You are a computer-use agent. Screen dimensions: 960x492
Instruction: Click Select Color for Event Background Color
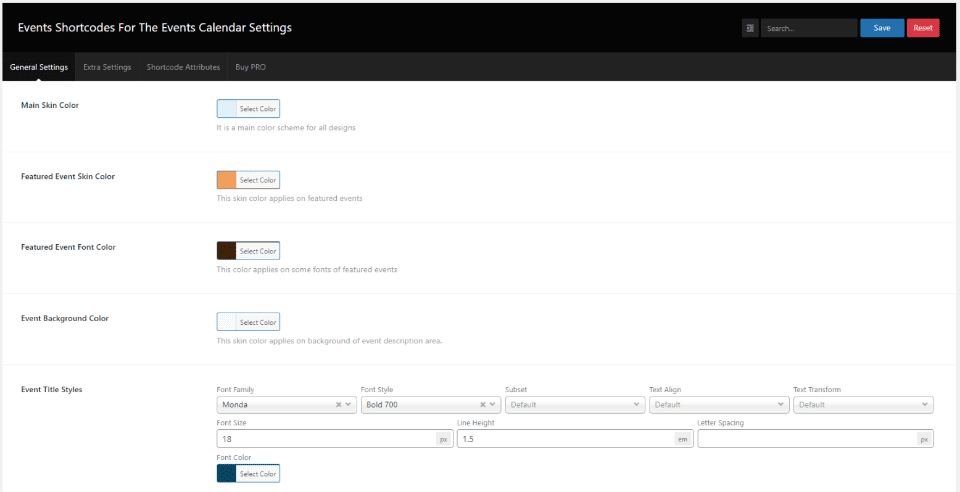point(258,322)
